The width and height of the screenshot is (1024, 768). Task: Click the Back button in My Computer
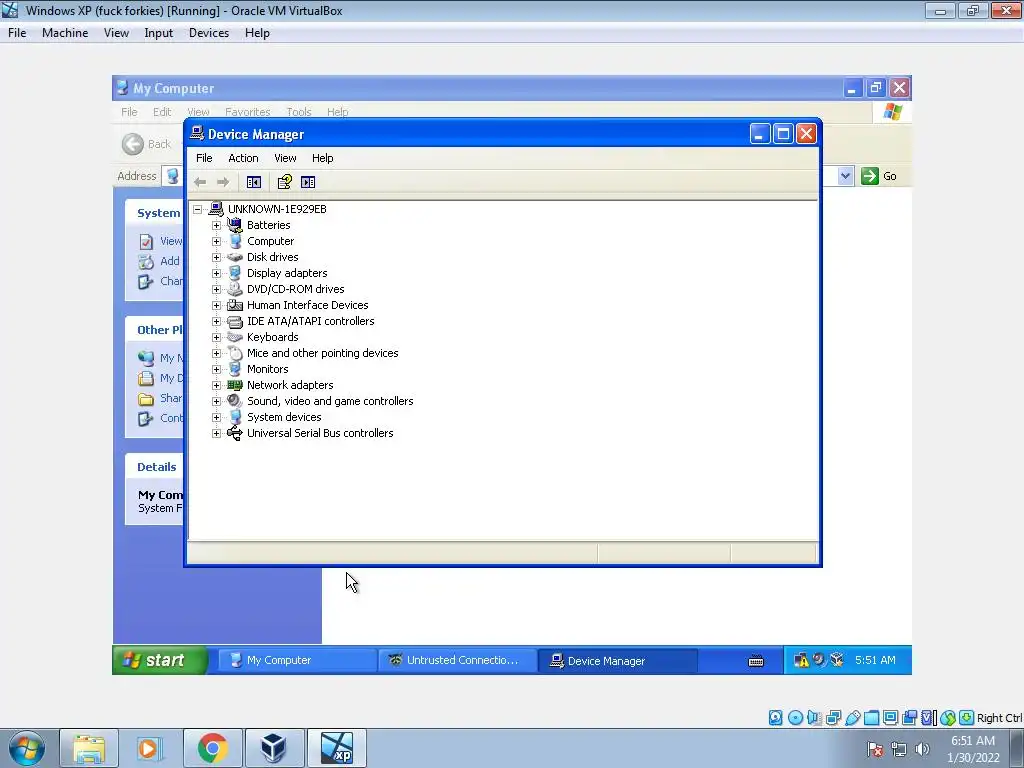point(147,144)
